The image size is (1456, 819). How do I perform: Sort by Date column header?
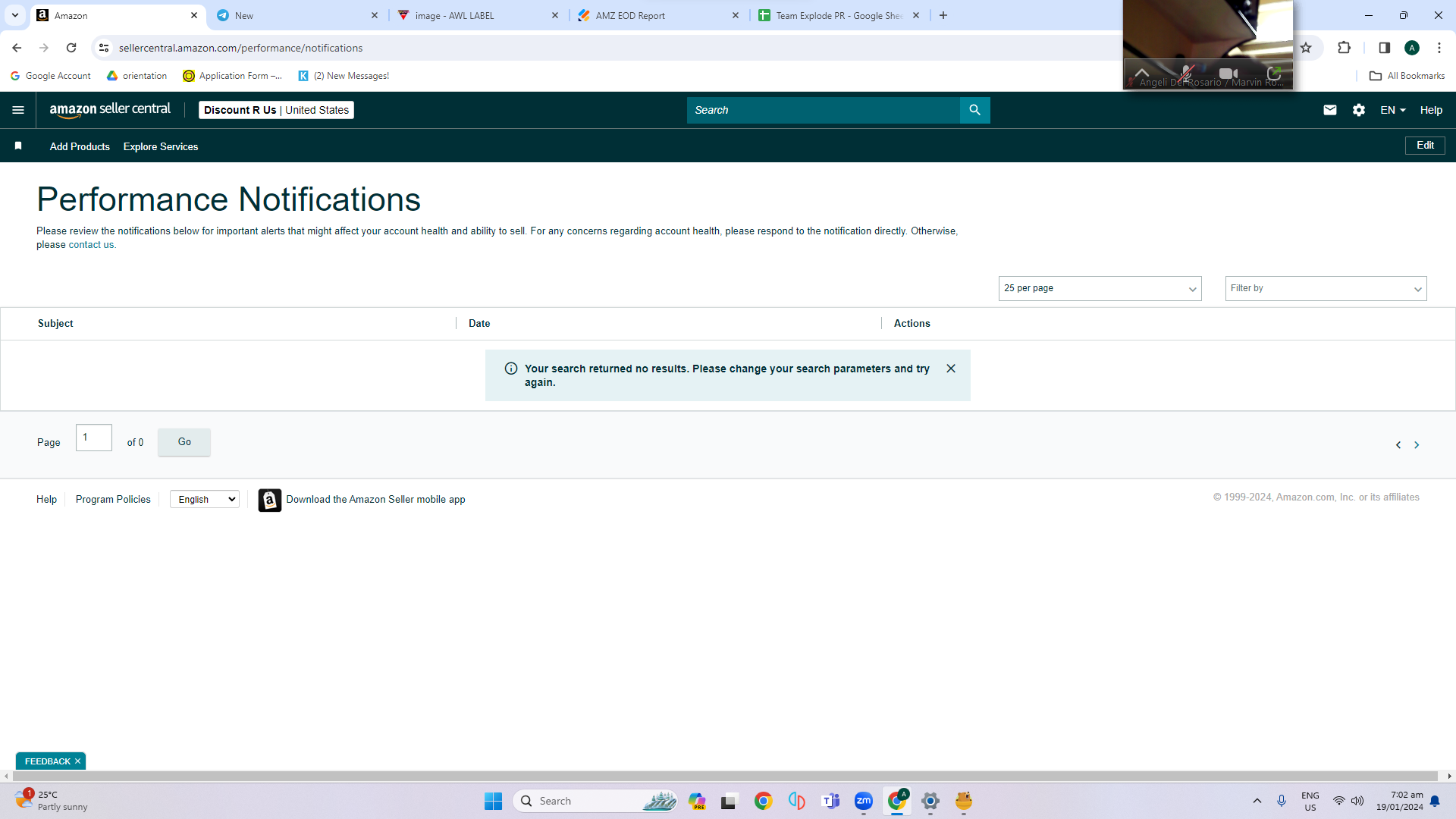click(x=479, y=323)
